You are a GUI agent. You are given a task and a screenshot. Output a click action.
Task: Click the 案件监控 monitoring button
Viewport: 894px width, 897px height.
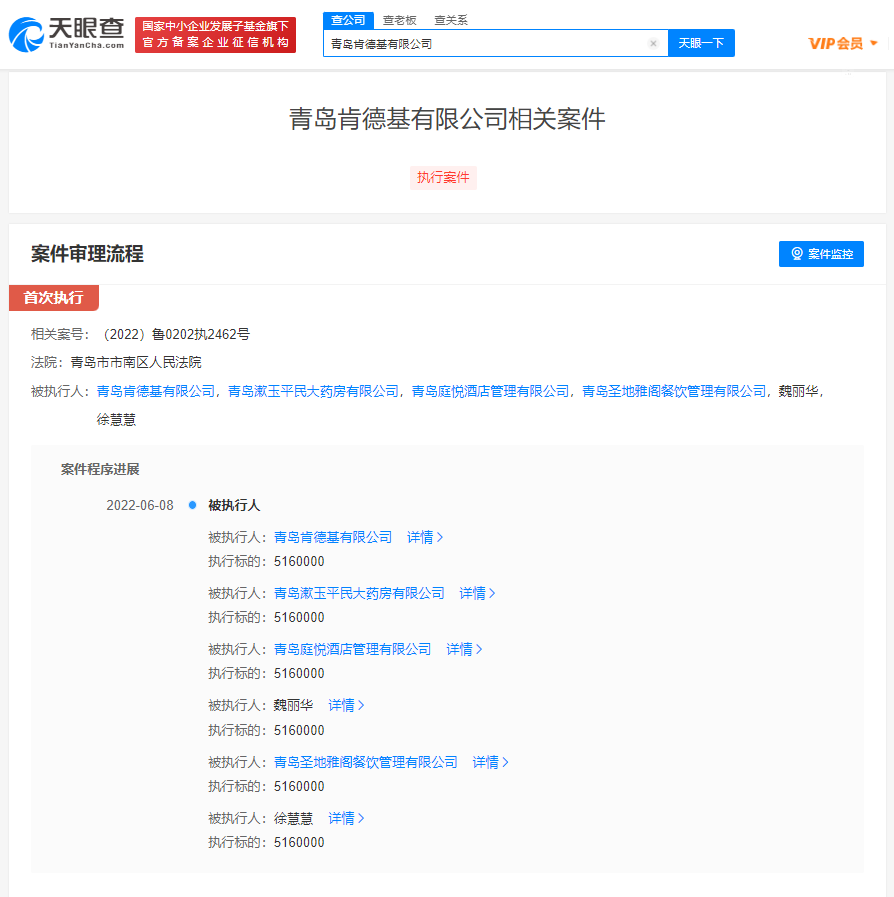[x=821, y=254]
